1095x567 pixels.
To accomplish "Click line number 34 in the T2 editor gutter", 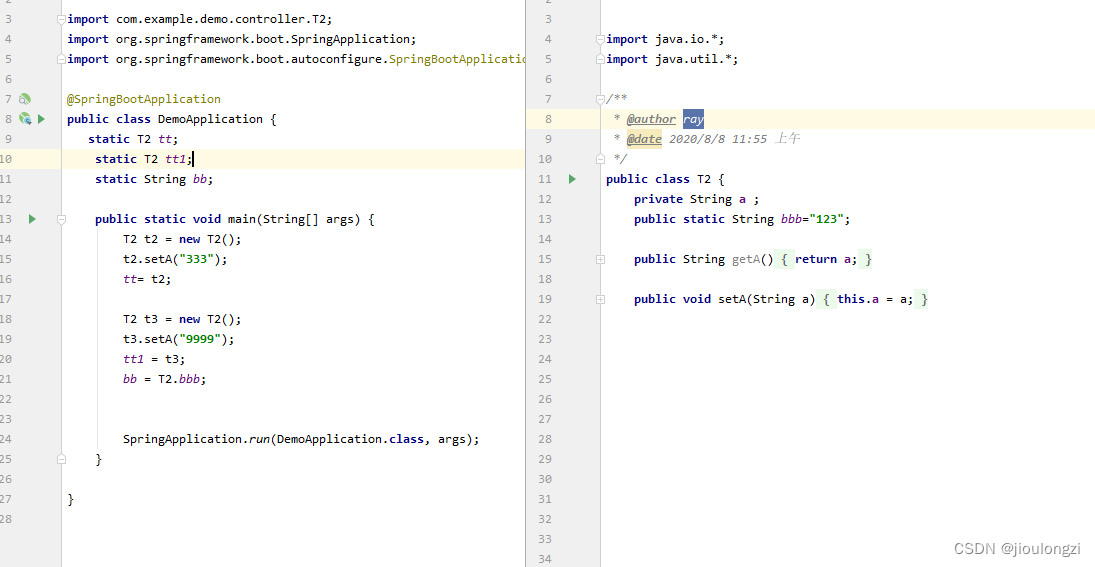I will pyautogui.click(x=545, y=559).
